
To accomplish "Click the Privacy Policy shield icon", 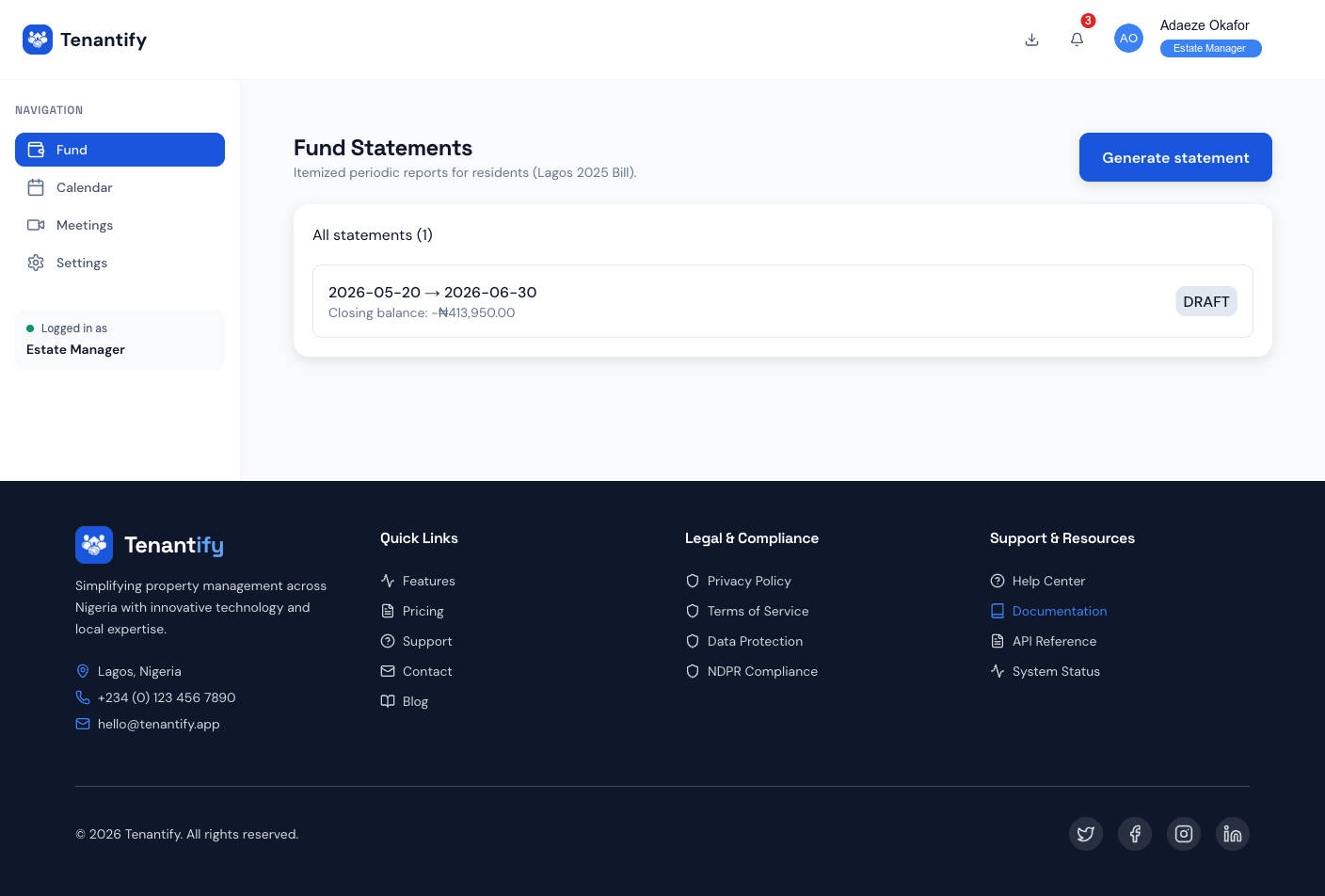I will coord(693,581).
